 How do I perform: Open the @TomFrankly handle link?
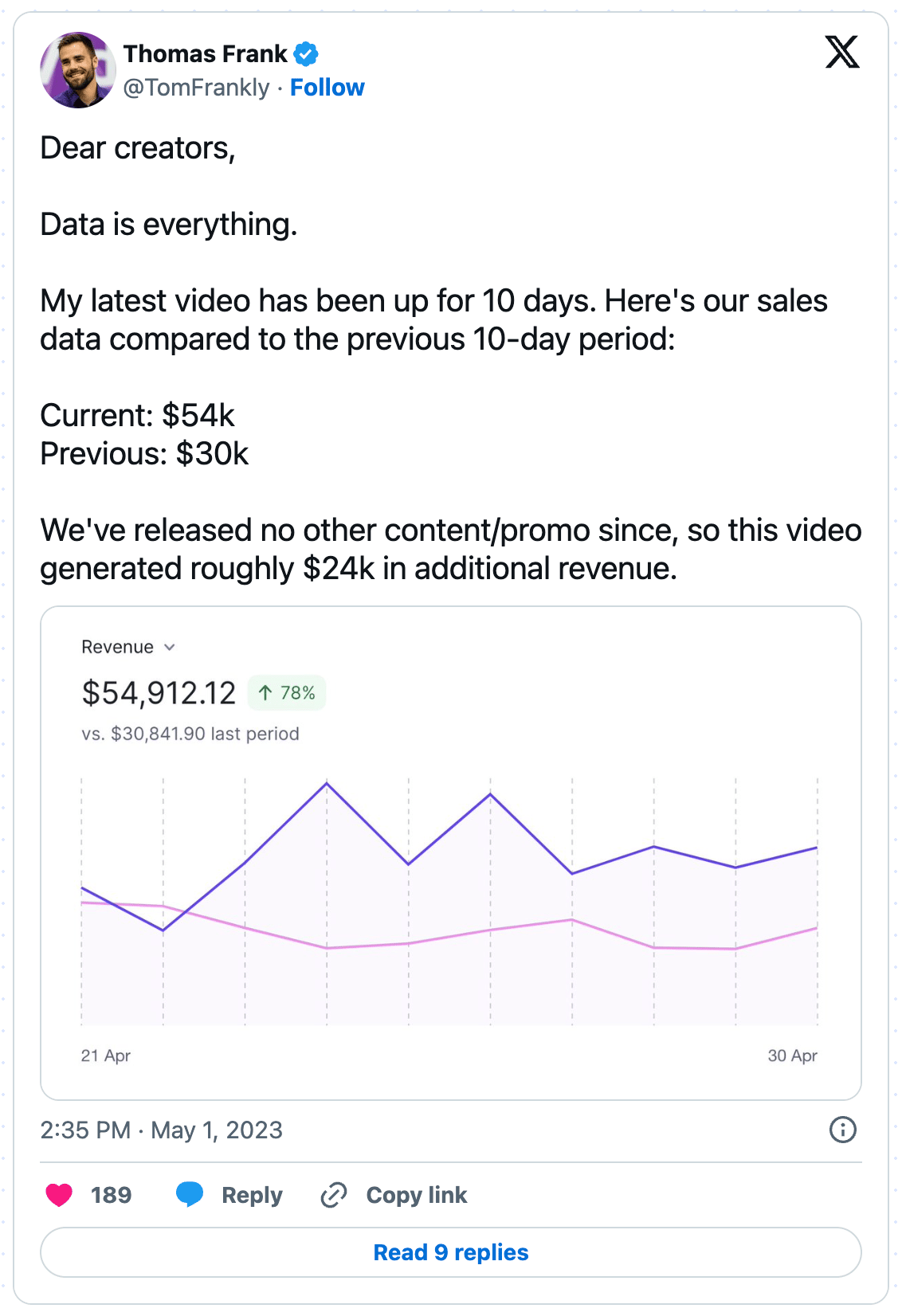pos(196,88)
